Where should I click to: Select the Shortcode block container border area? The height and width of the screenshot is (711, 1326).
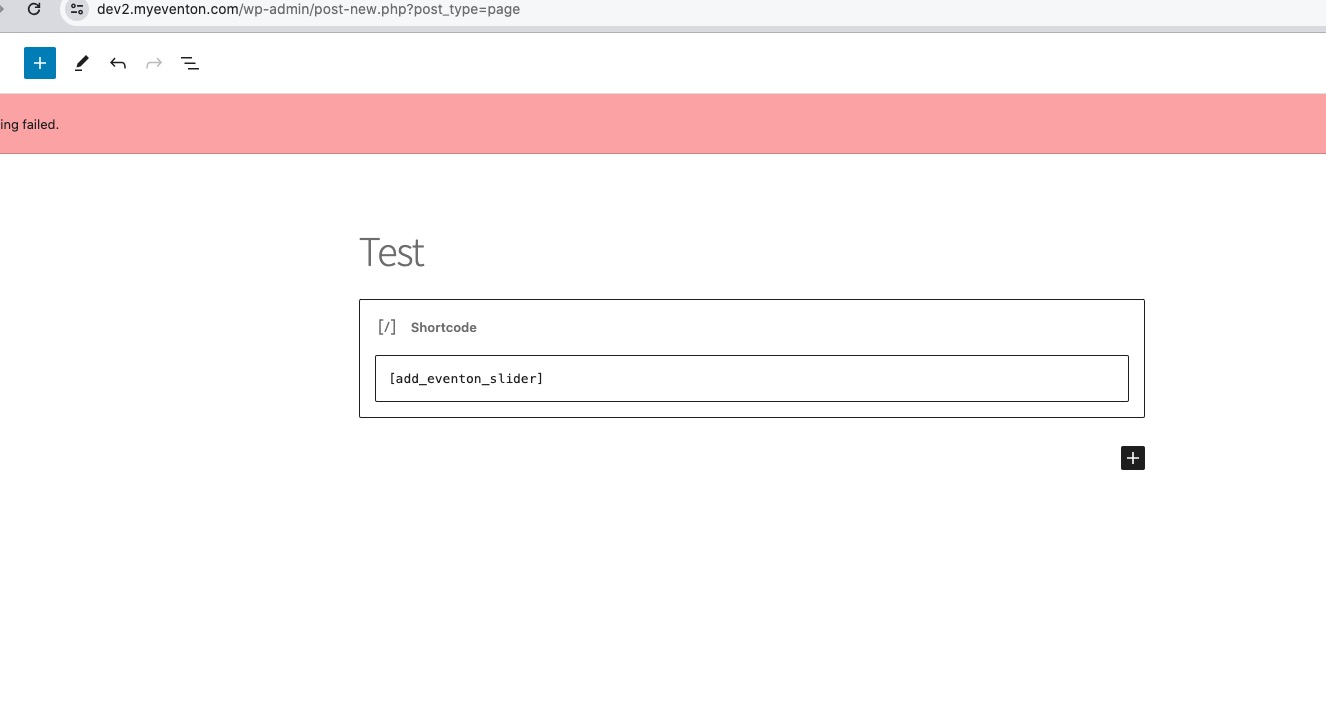tap(752, 358)
